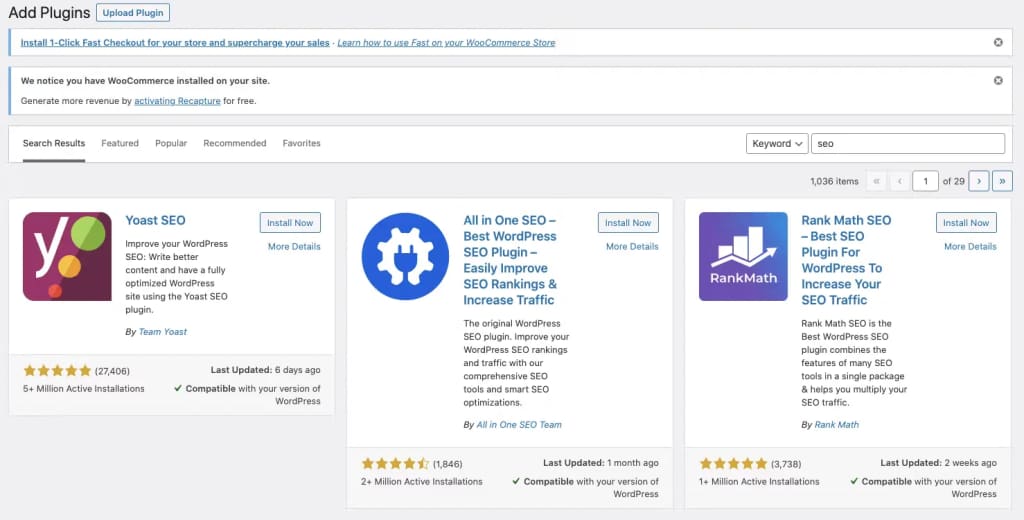Click the first page arrow button
Screen dimensions: 1024x520
click(876, 181)
